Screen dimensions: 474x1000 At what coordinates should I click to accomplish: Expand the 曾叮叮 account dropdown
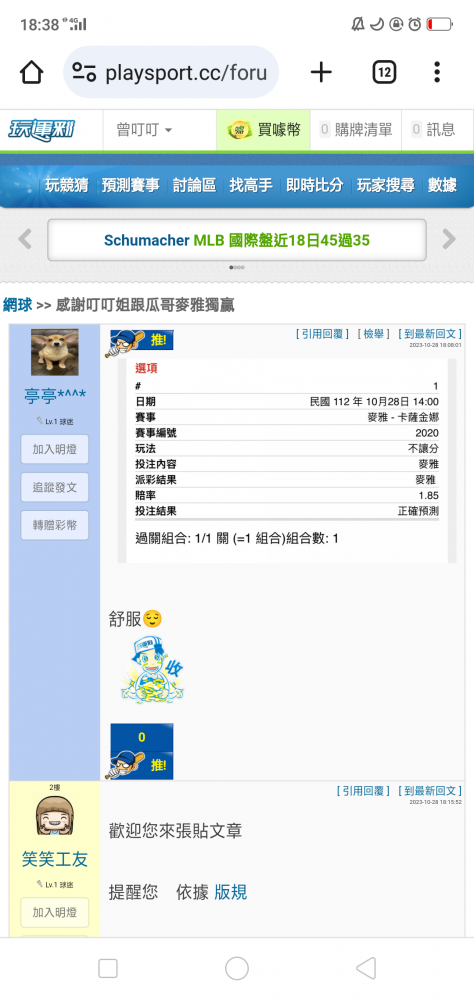point(144,130)
